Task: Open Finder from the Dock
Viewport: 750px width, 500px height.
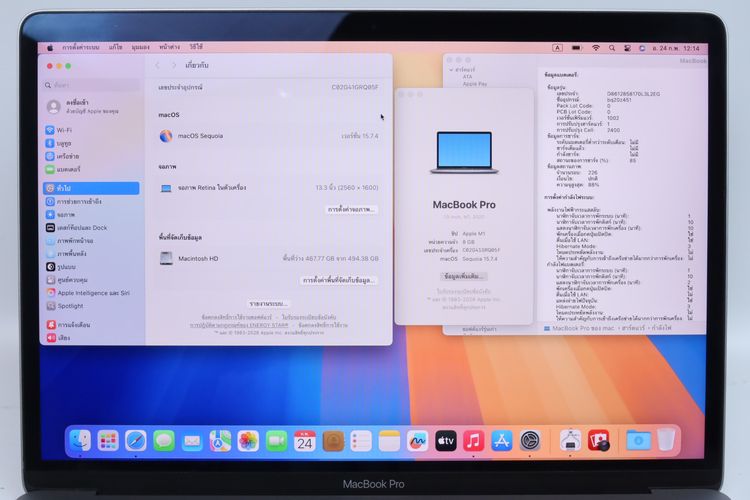Action: point(80,441)
